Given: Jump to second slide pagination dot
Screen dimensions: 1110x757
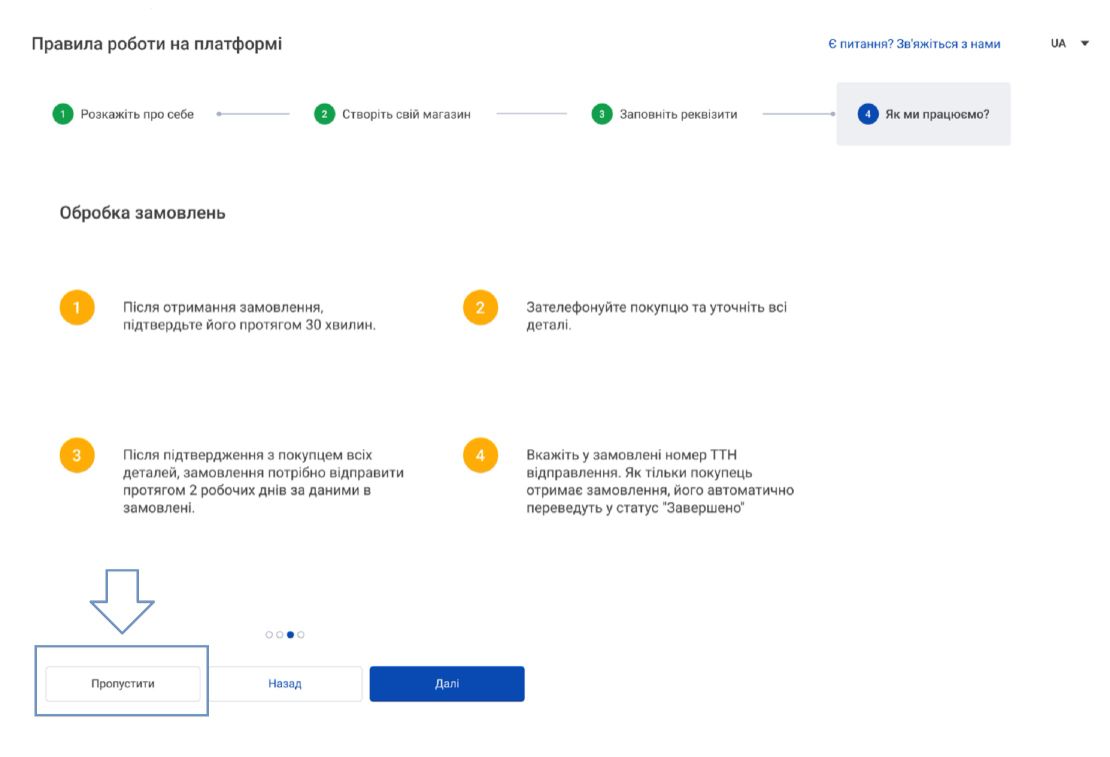Looking at the screenshot, I should [x=280, y=634].
